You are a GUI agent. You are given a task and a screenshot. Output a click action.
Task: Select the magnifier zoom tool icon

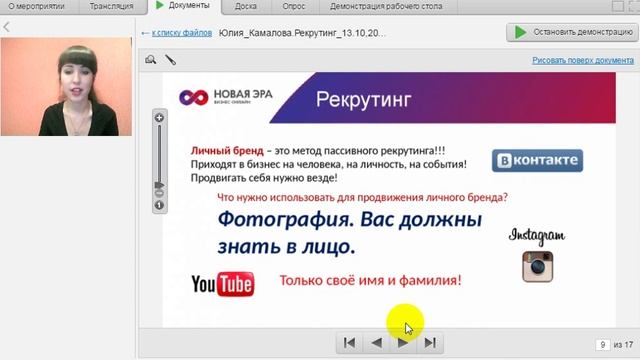[x=150, y=60]
